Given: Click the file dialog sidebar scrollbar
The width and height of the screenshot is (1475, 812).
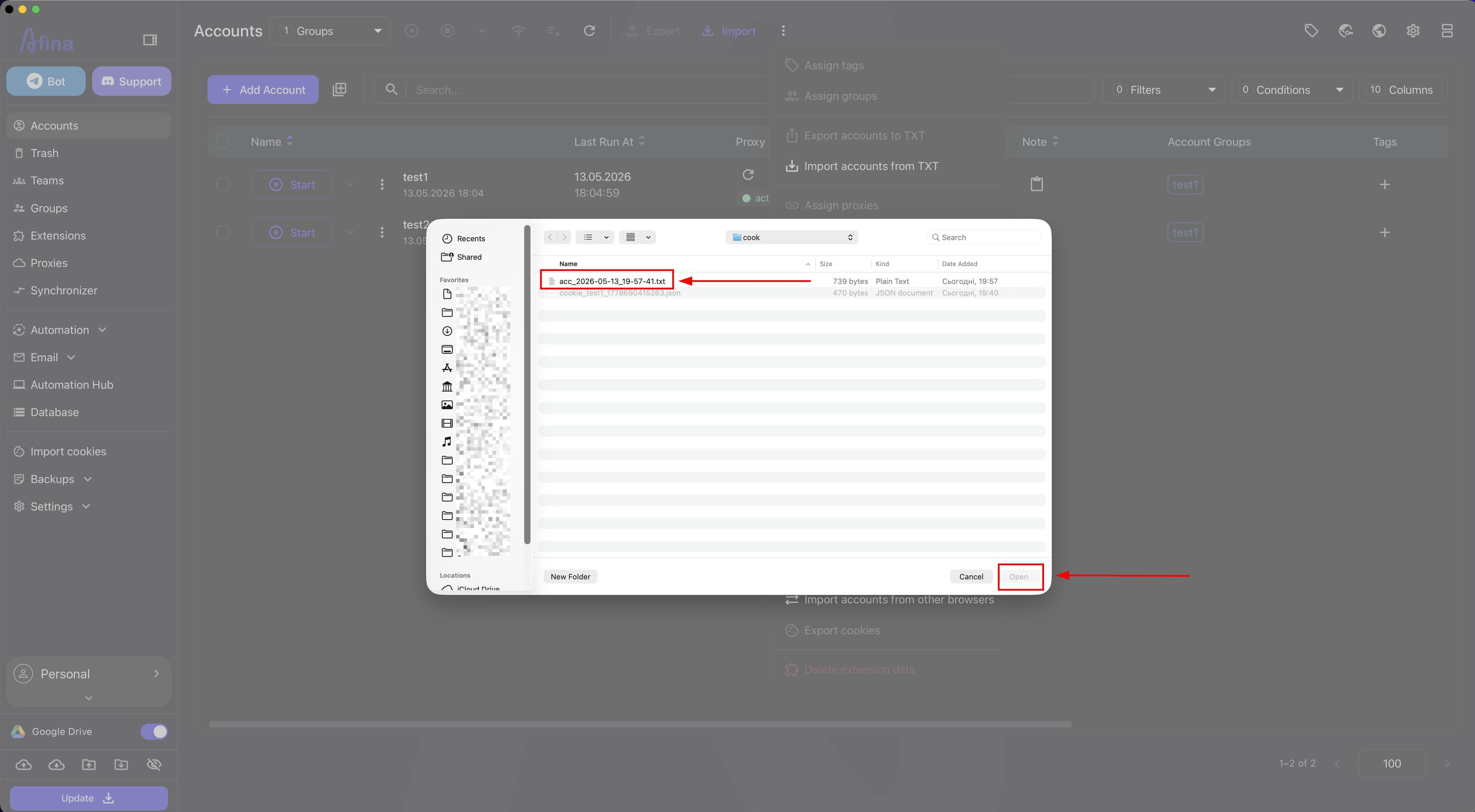Looking at the screenshot, I should pyautogui.click(x=527, y=385).
